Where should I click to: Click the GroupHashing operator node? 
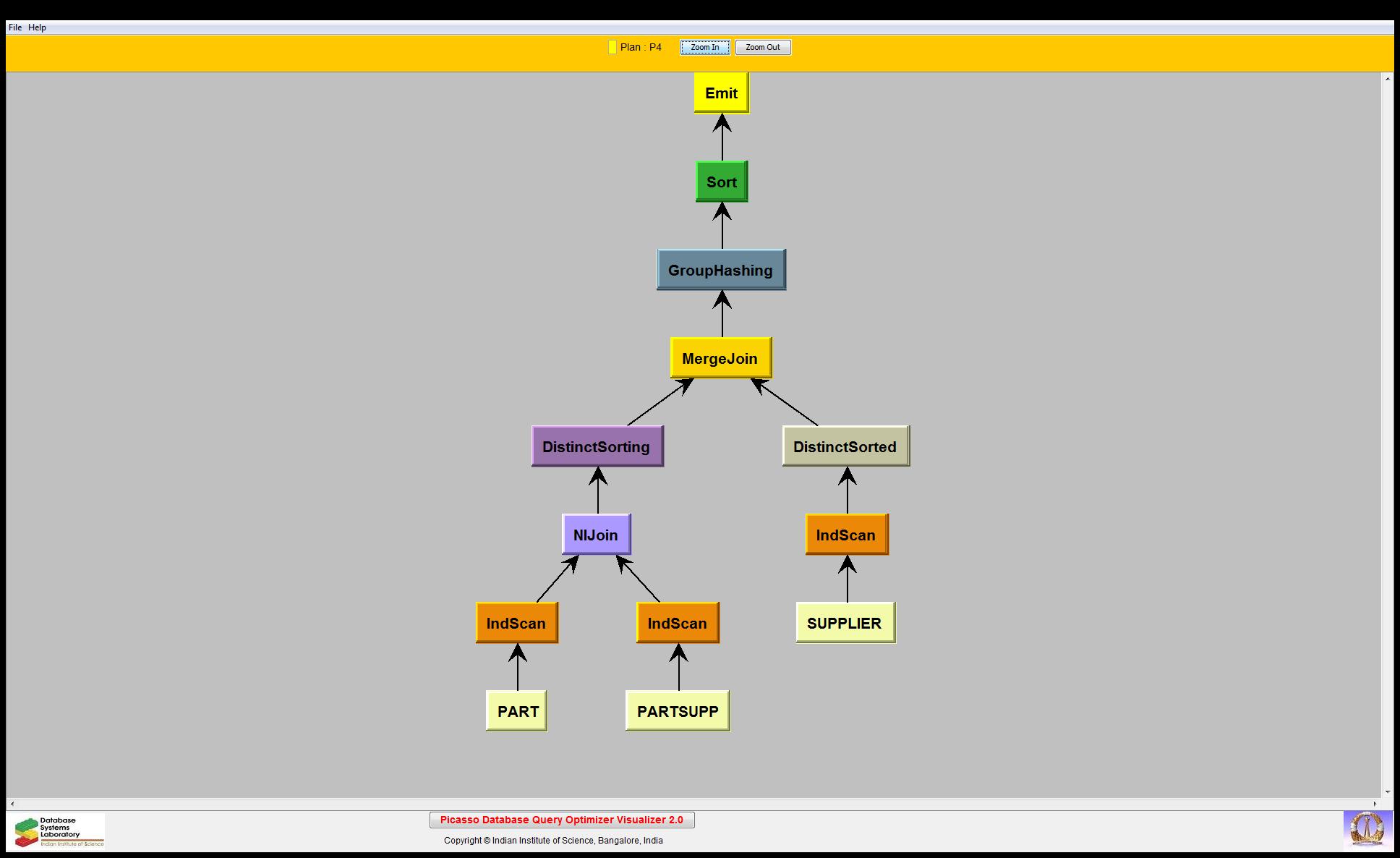coord(720,270)
